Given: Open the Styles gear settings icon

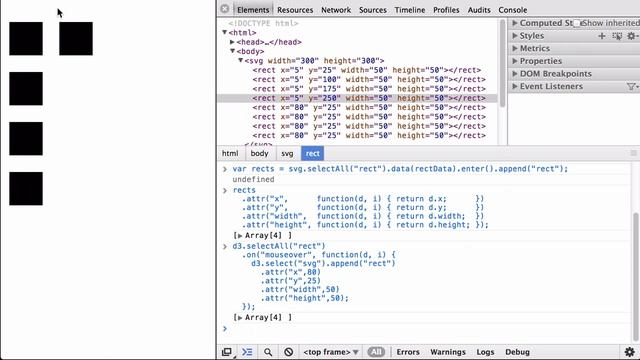Looking at the screenshot, I should 631,36.
